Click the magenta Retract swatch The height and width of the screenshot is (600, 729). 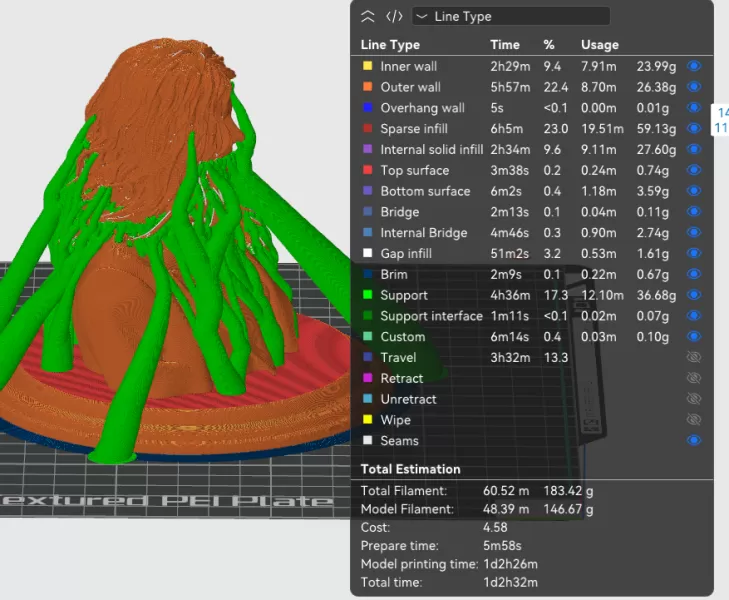(367, 378)
